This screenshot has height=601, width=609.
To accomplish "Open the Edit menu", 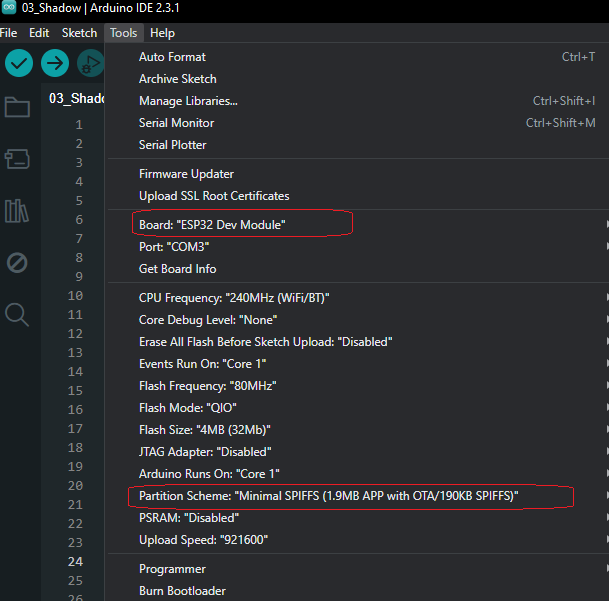I will tap(39, 33).
